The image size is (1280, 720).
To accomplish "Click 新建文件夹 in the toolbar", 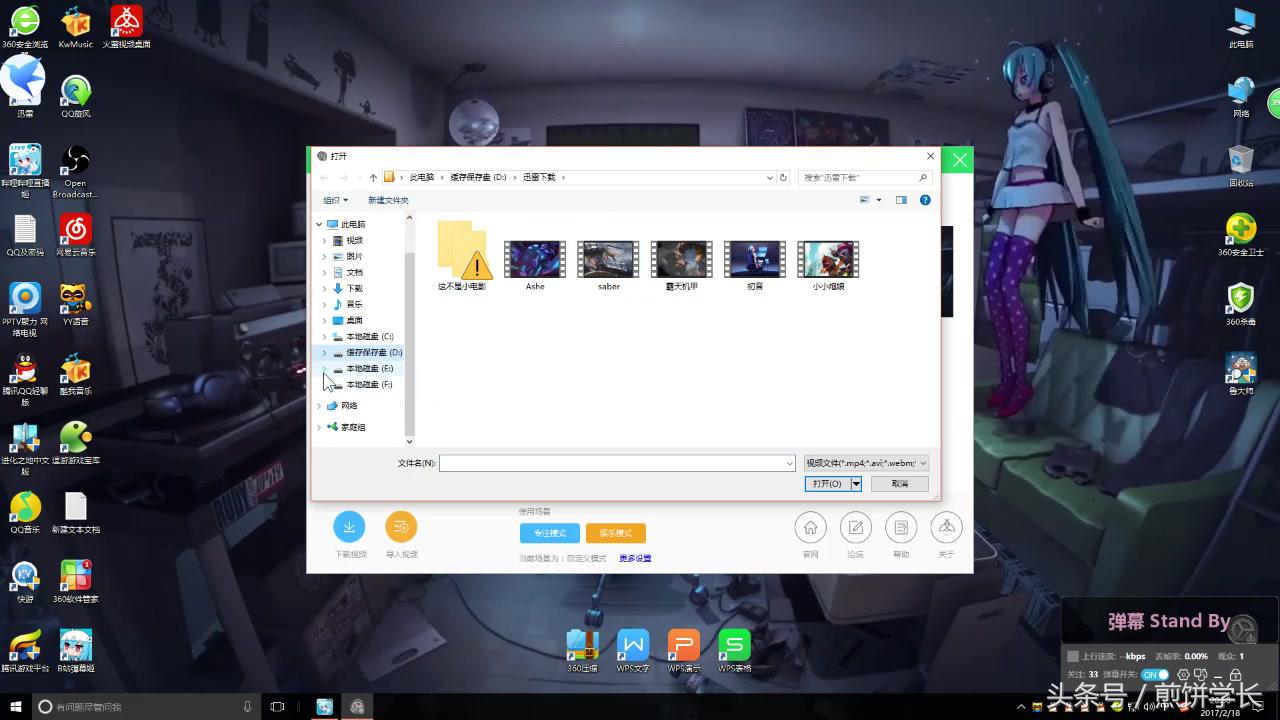I will click(x=388, y=200).
